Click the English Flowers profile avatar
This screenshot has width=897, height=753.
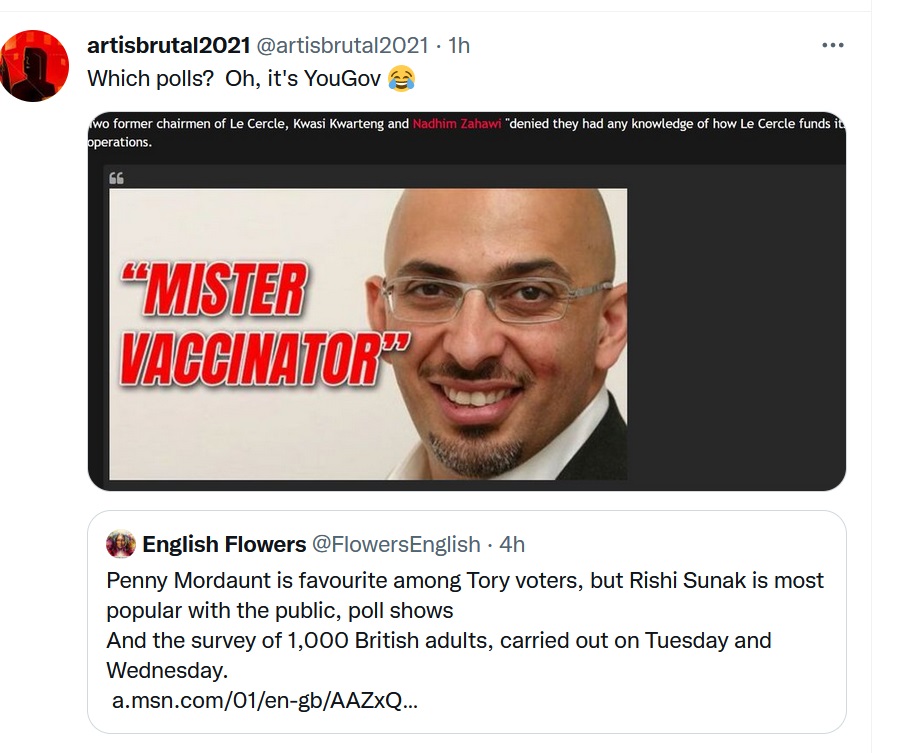click(x=121, y=544)
